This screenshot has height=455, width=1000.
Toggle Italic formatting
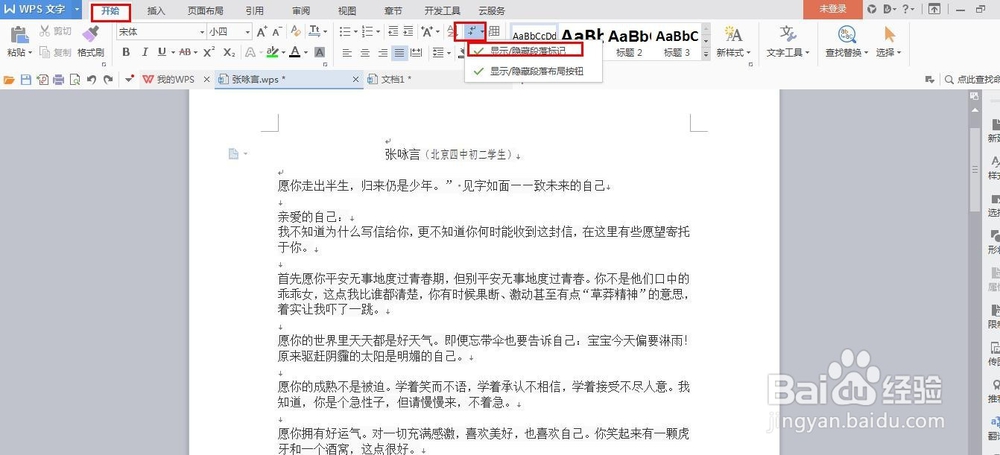pos(145,52)
